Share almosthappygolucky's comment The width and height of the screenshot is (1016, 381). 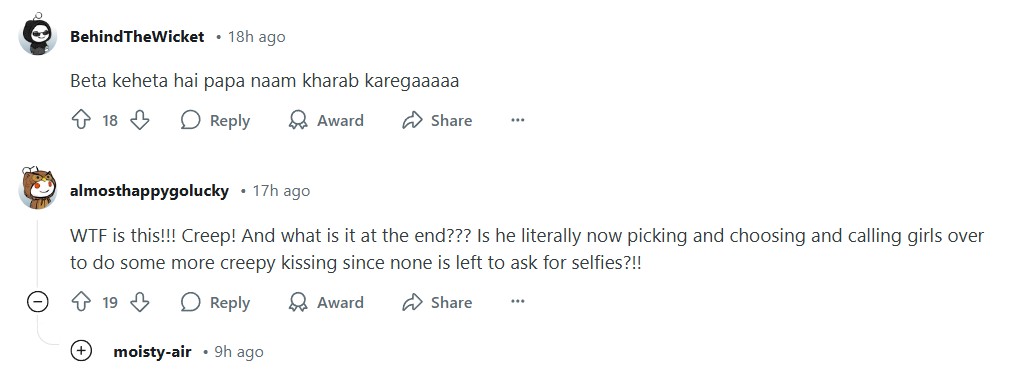click(437, 303)
